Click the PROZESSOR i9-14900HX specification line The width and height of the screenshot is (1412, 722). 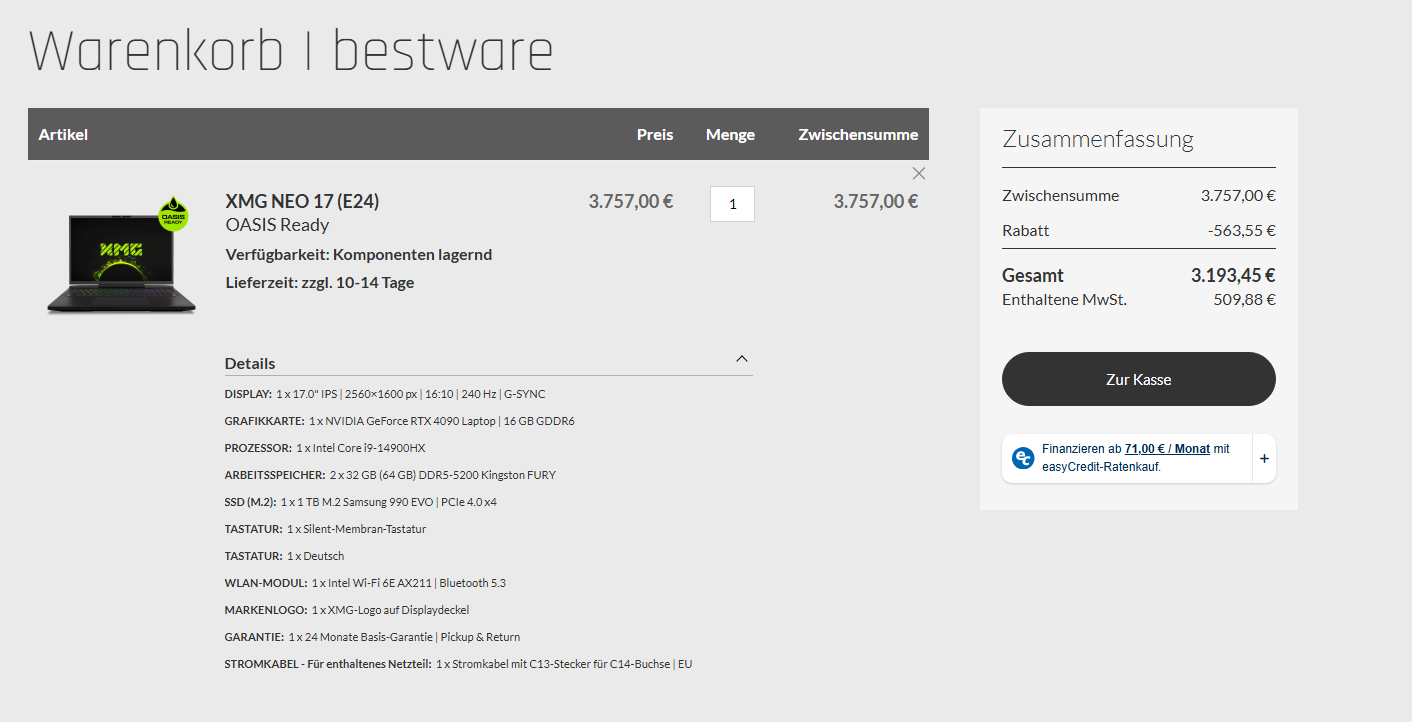click(x=325, y=448)
